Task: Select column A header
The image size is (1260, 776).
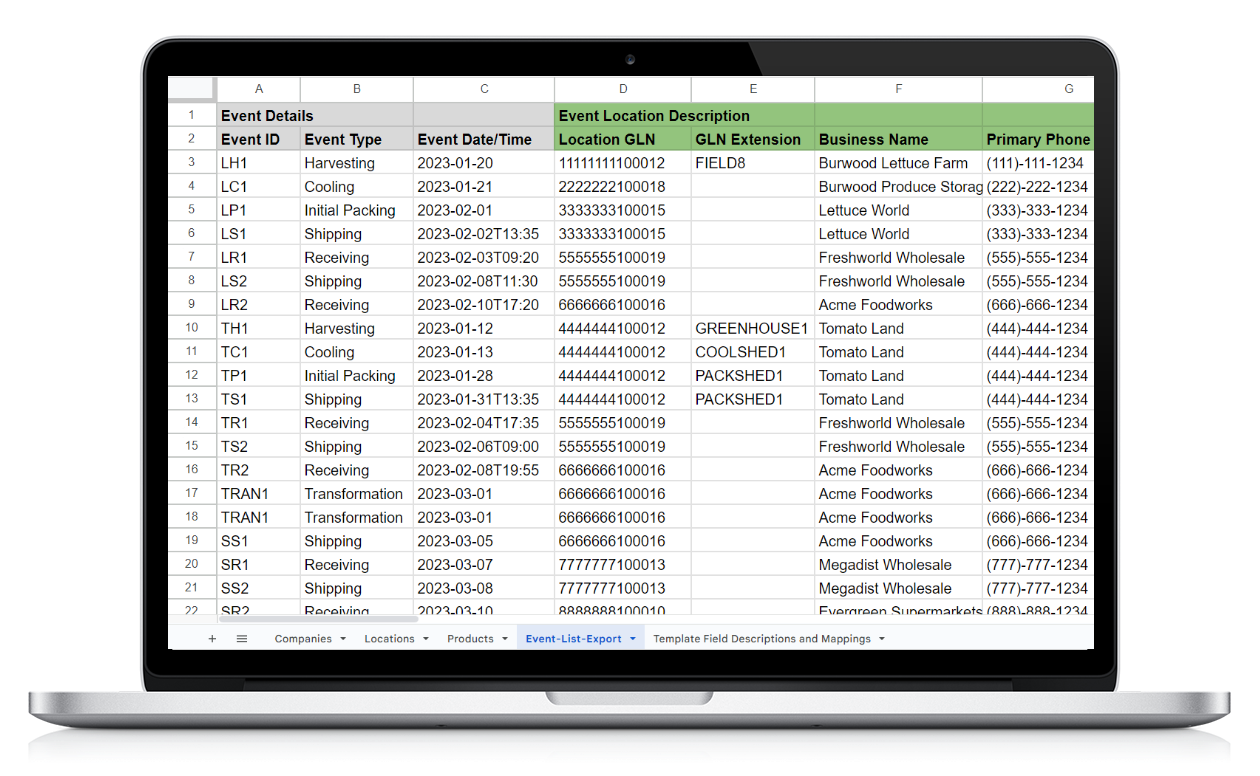Action: (258, 89)
